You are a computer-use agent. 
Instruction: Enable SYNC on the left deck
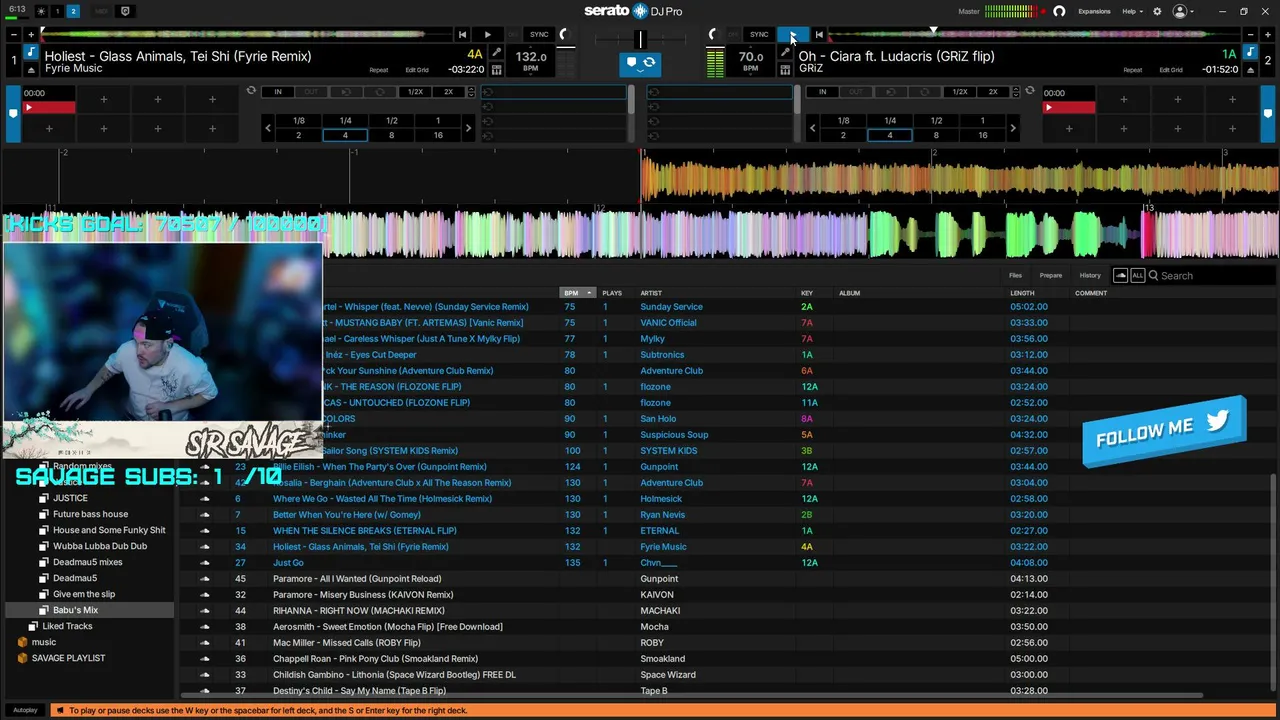point(540,35)
